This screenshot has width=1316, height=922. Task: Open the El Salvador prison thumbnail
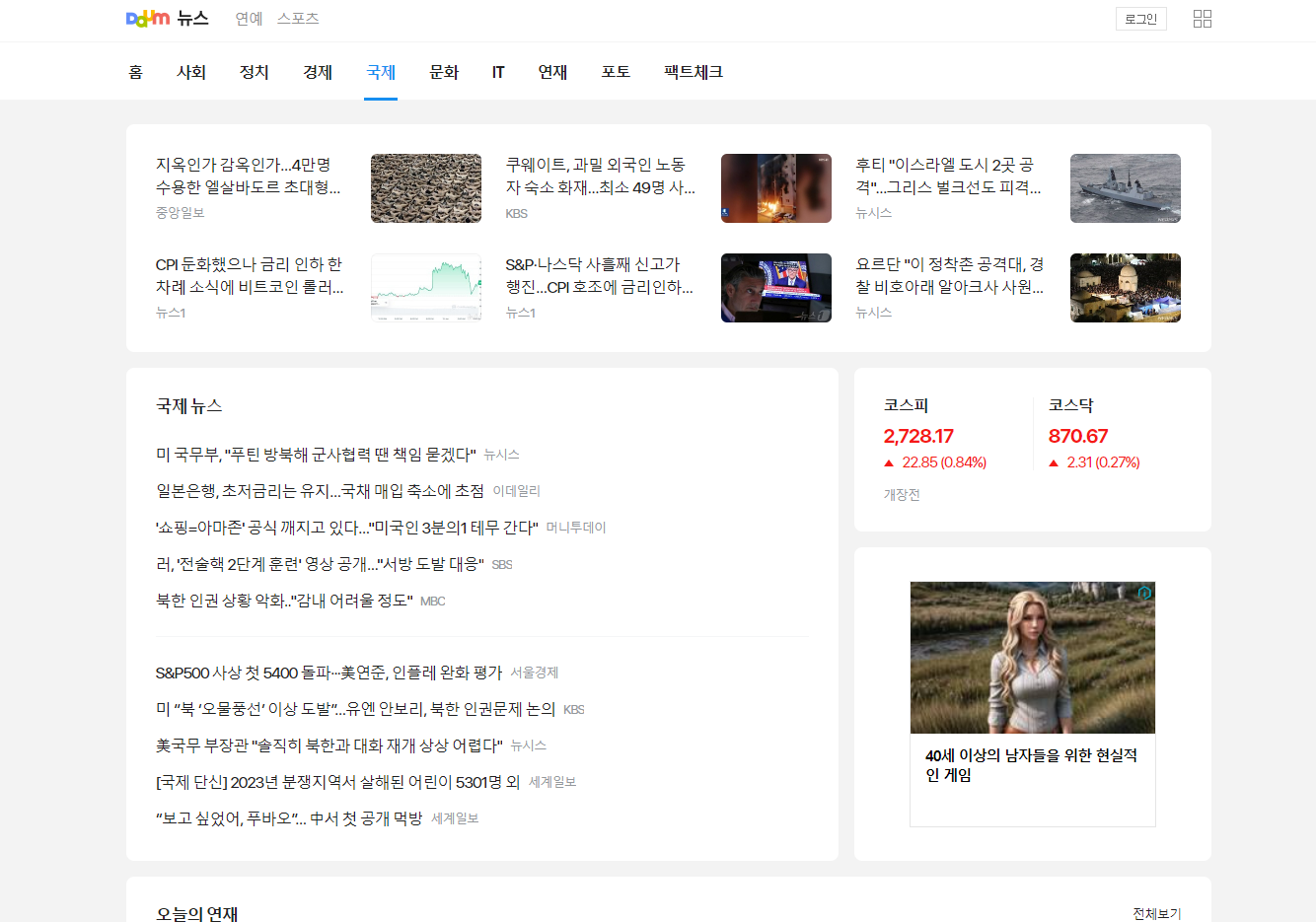426,188
